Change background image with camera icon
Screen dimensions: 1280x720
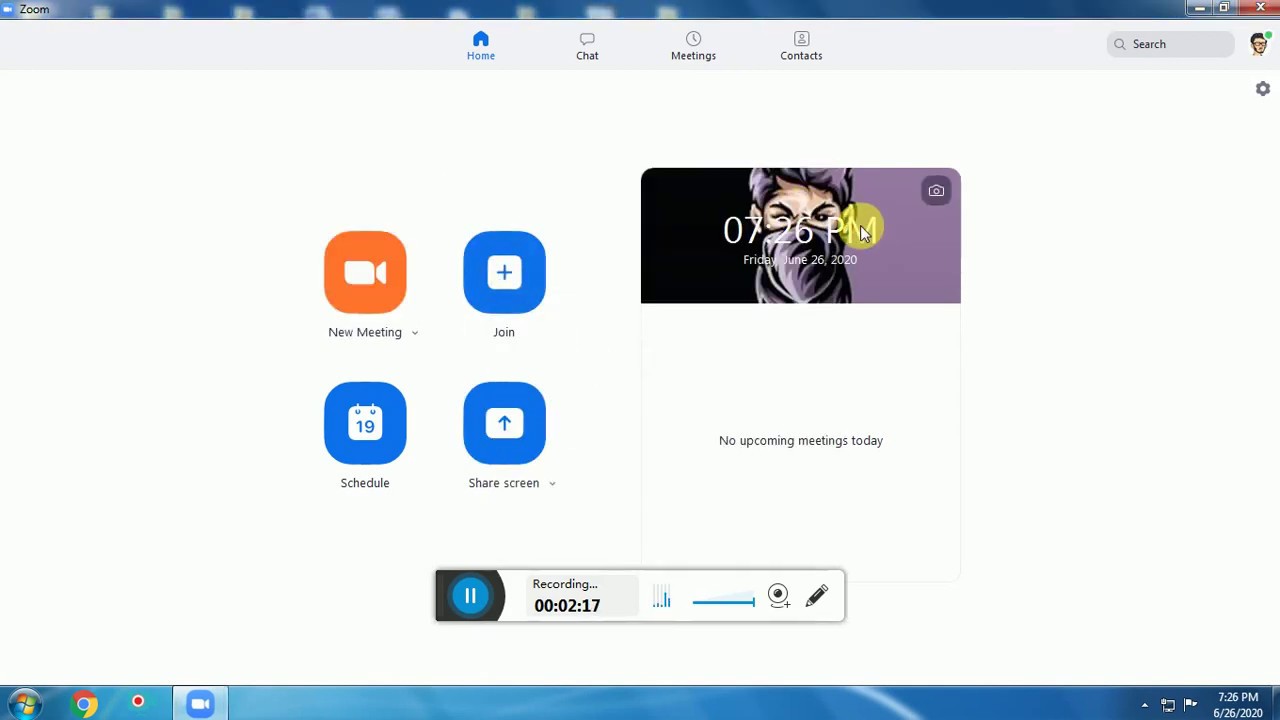[936, 191]
